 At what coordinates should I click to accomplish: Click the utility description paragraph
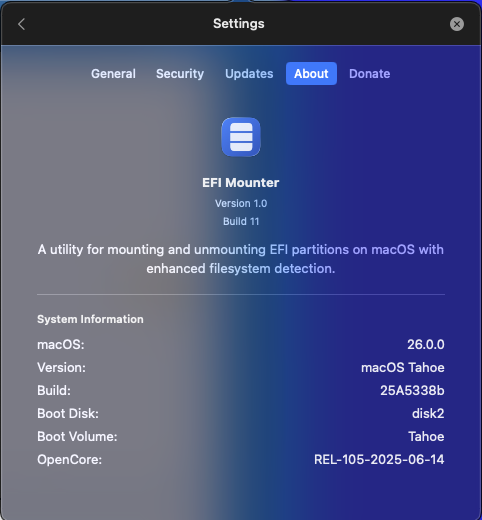coord(241,259)
